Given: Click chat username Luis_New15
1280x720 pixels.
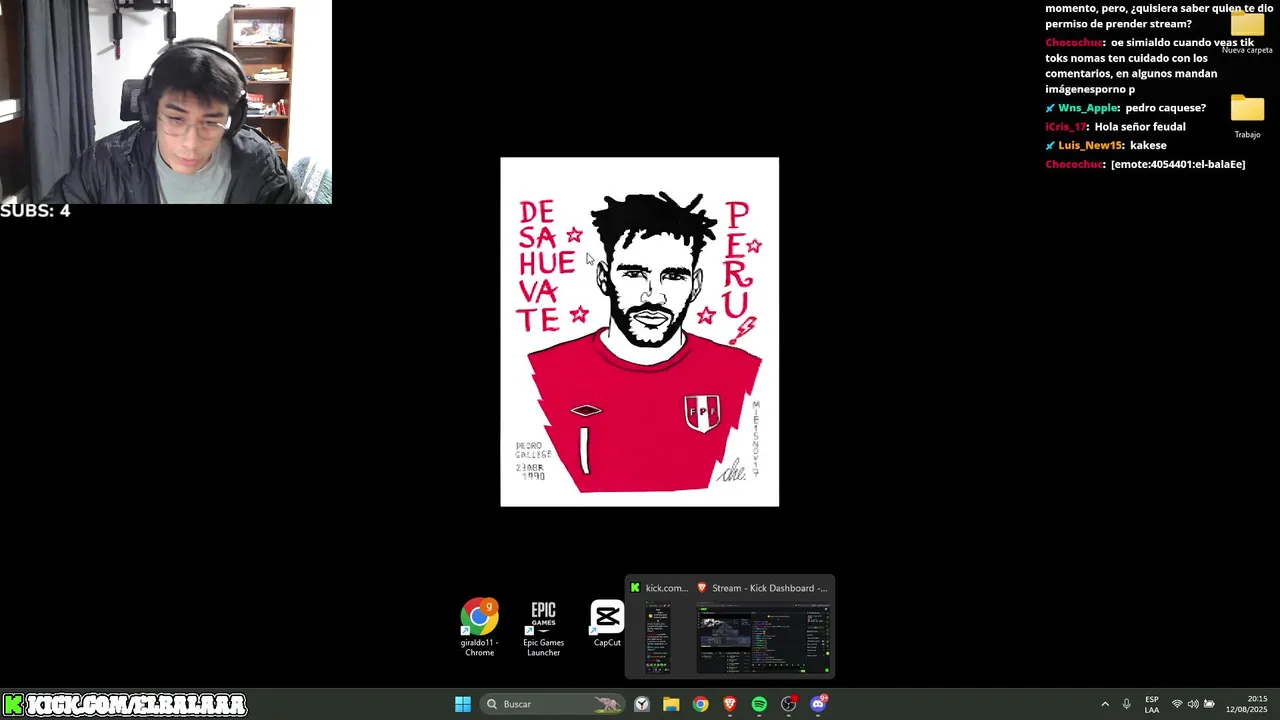Looking at the screenshot, I should (x=1091, y=146).
